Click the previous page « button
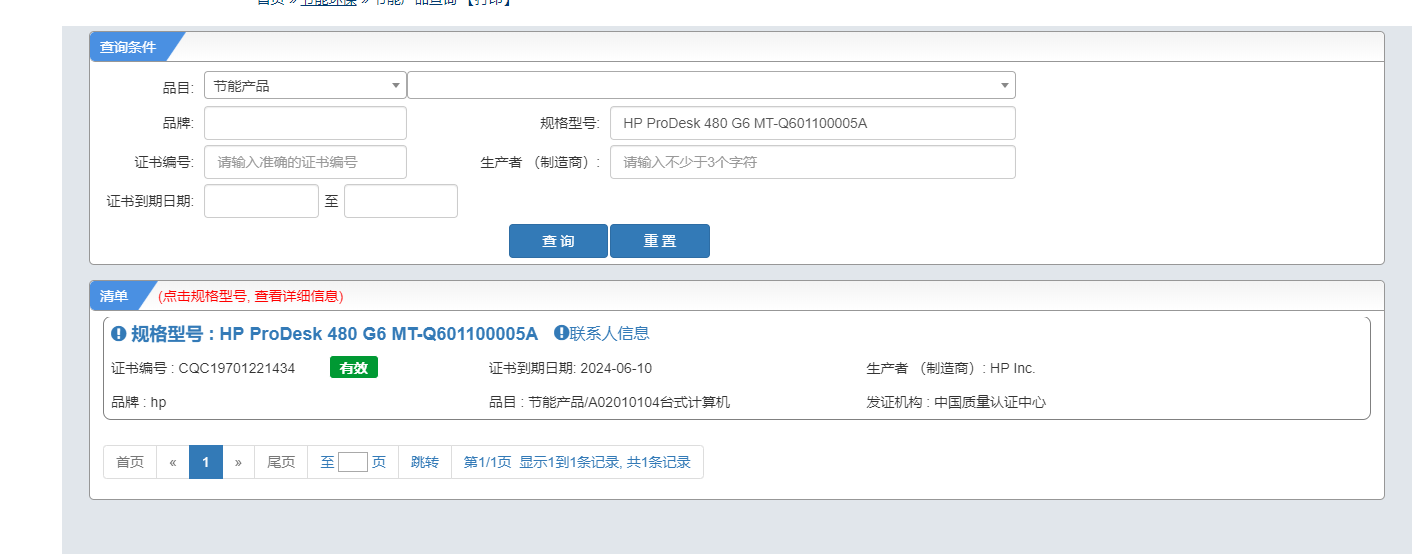Image resolution: width=1422 pixels, height=554 pixels. (173, 462)
